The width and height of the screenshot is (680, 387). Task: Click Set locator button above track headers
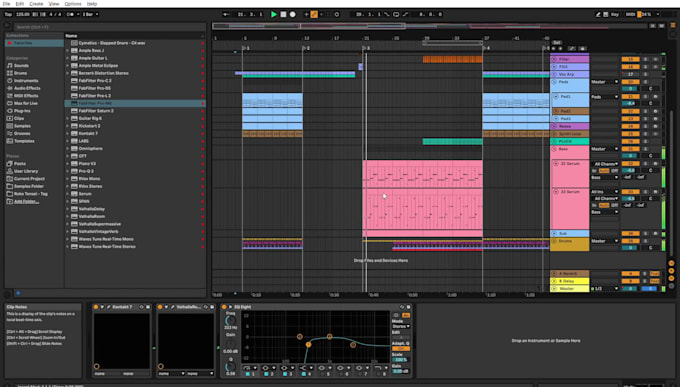tap(557, 43)
